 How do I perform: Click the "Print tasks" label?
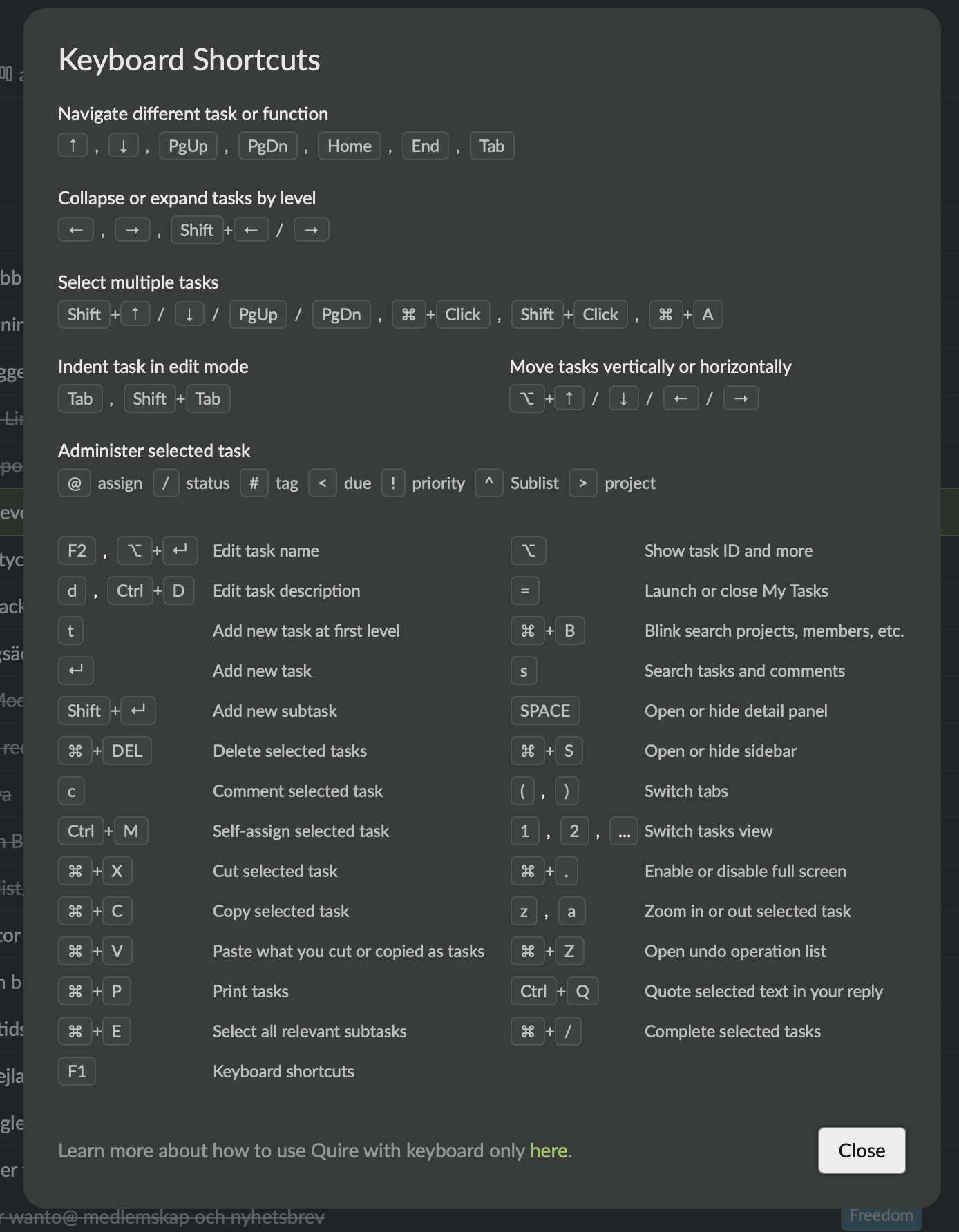251,991
